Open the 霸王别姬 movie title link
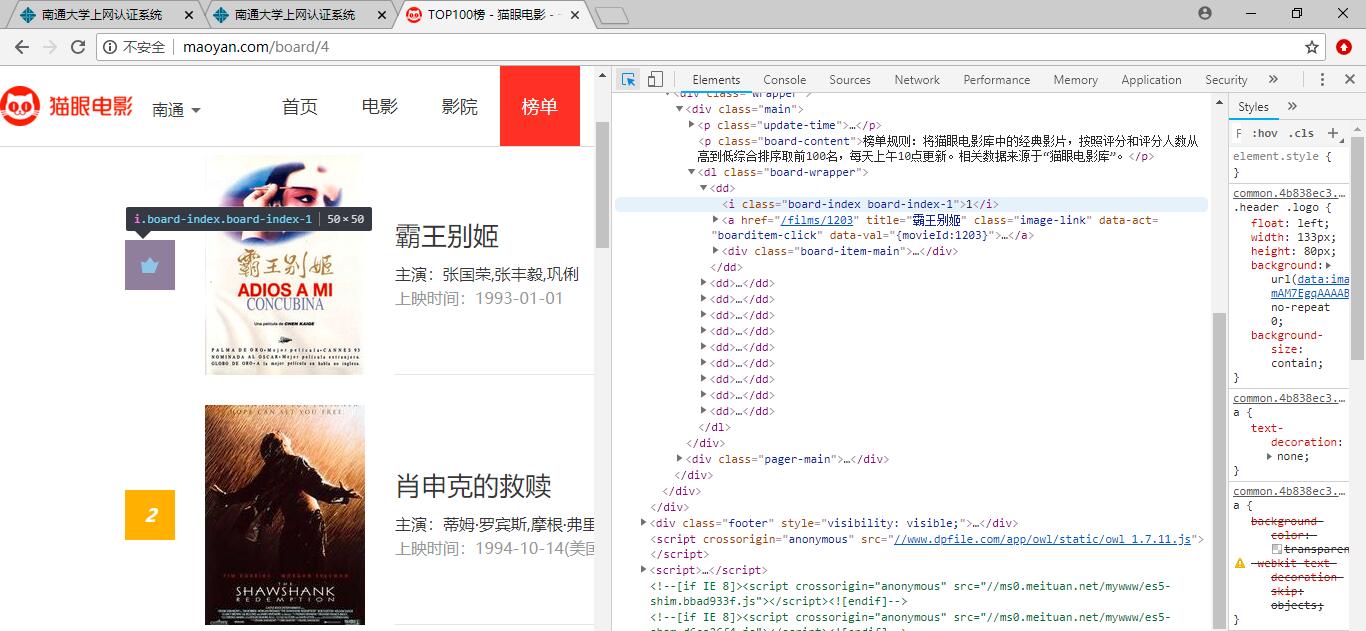Screen dimensions: 1366x631 447,237
